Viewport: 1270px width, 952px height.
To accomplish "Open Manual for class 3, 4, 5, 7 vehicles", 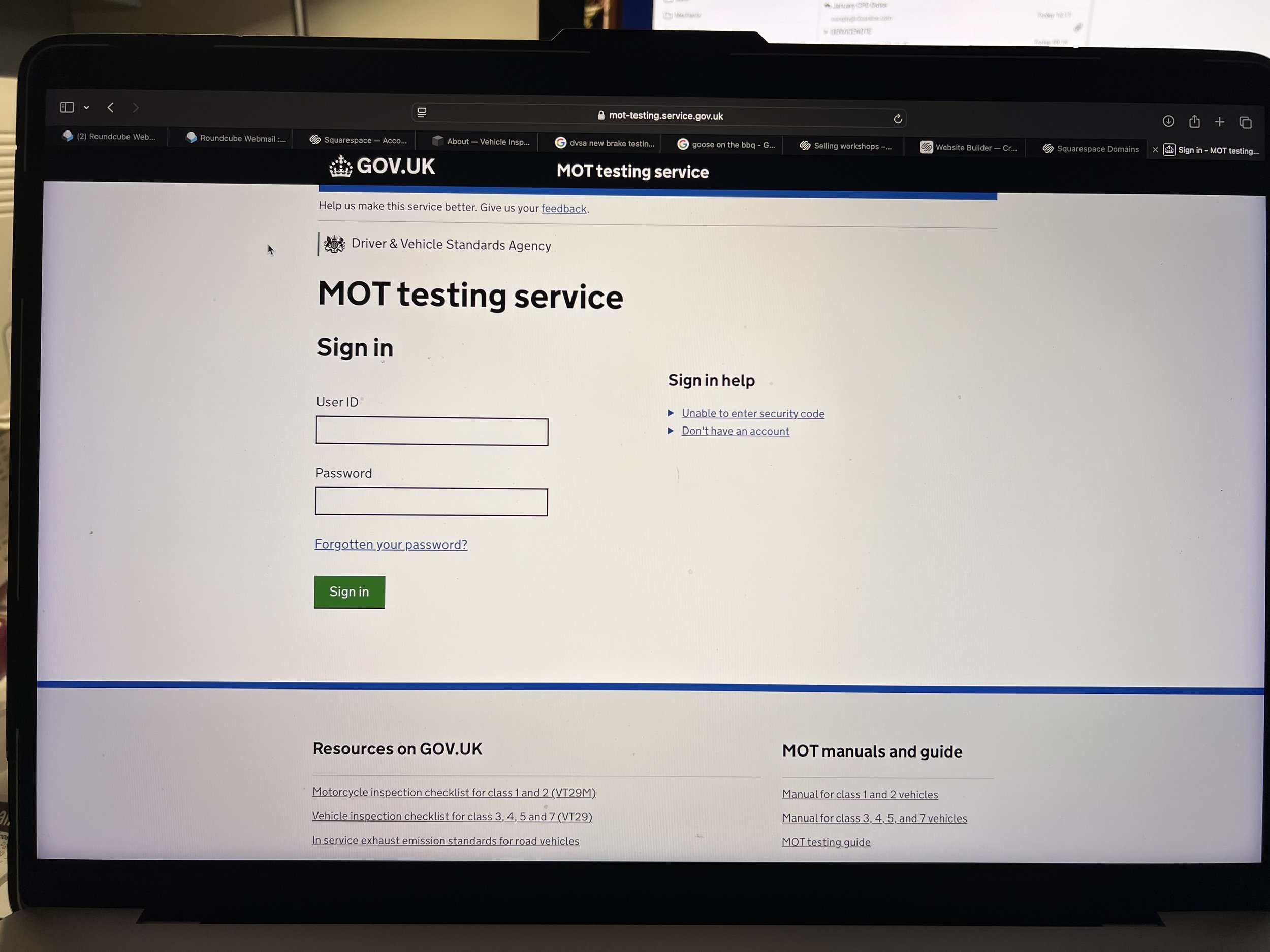I will (874, 818).
